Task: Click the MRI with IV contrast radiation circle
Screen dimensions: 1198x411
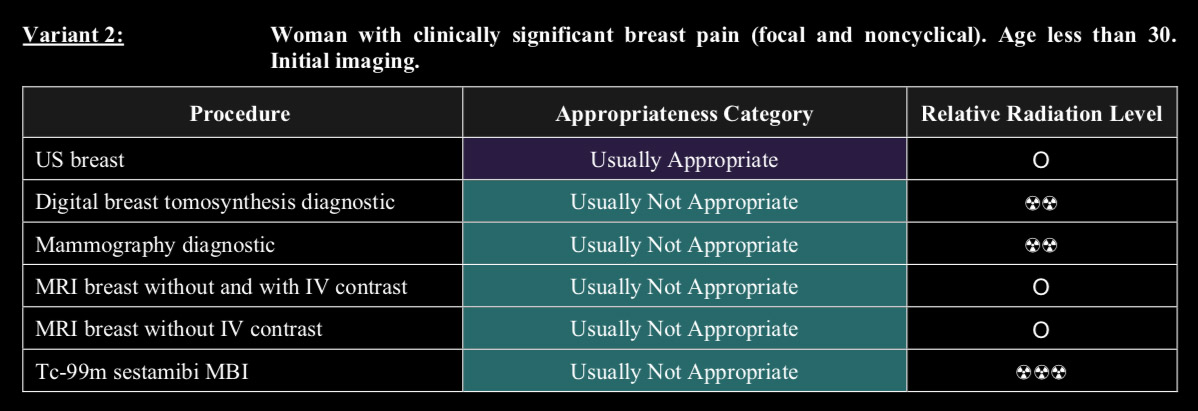Action: coord(1040,287)
